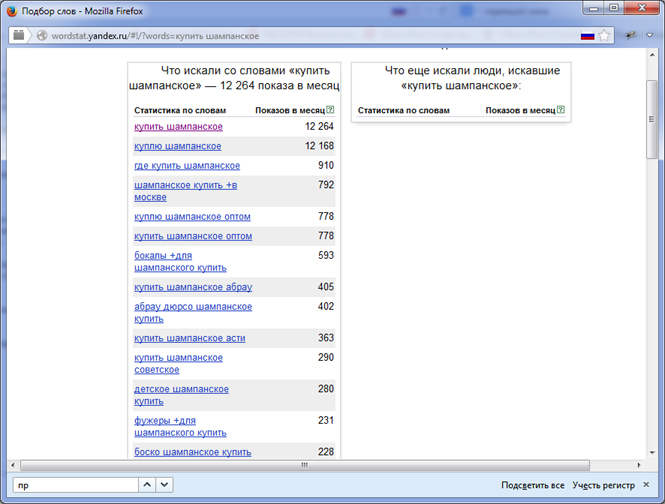
Task: Toggle 'Учесть регистр' case option
Action: pos(604,485)
